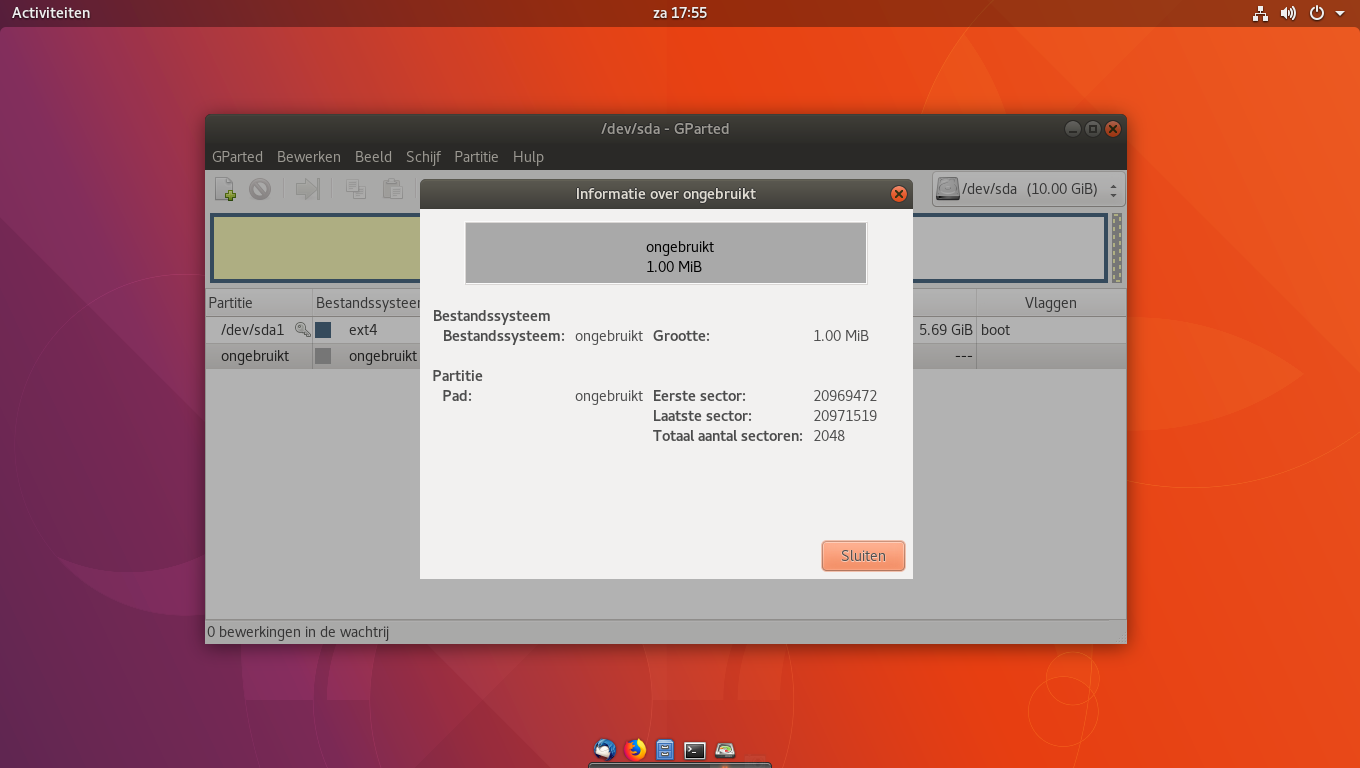The height and width of the screenshot is (768, 1360).
Task: Select the /dev/sda1 partition row
Action: pyautogui.click(x=253, y=330)
